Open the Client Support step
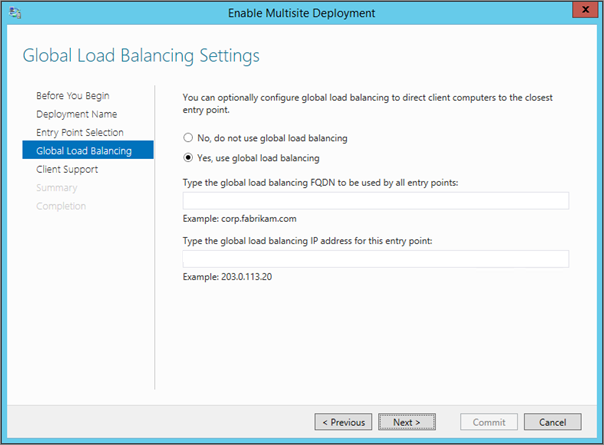Viewport: 604px width, 445px height. click(x=67, y=170)
